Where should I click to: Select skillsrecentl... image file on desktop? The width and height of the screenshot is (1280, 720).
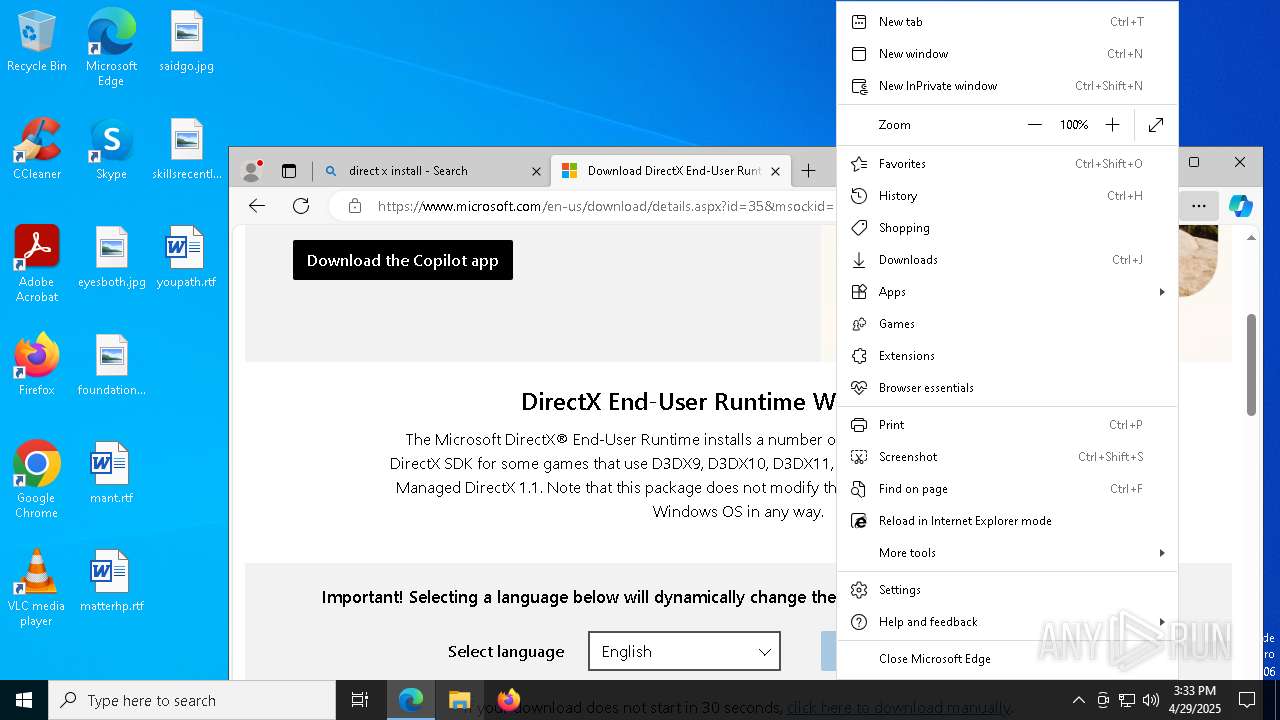point(186,149)
